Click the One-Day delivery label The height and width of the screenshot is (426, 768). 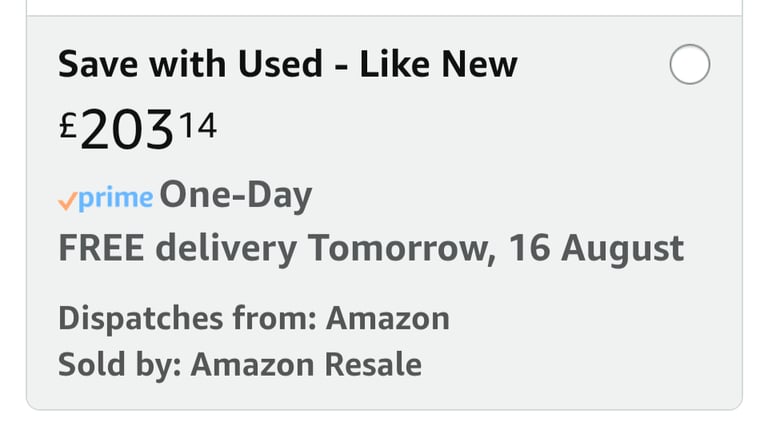(236, 195)
